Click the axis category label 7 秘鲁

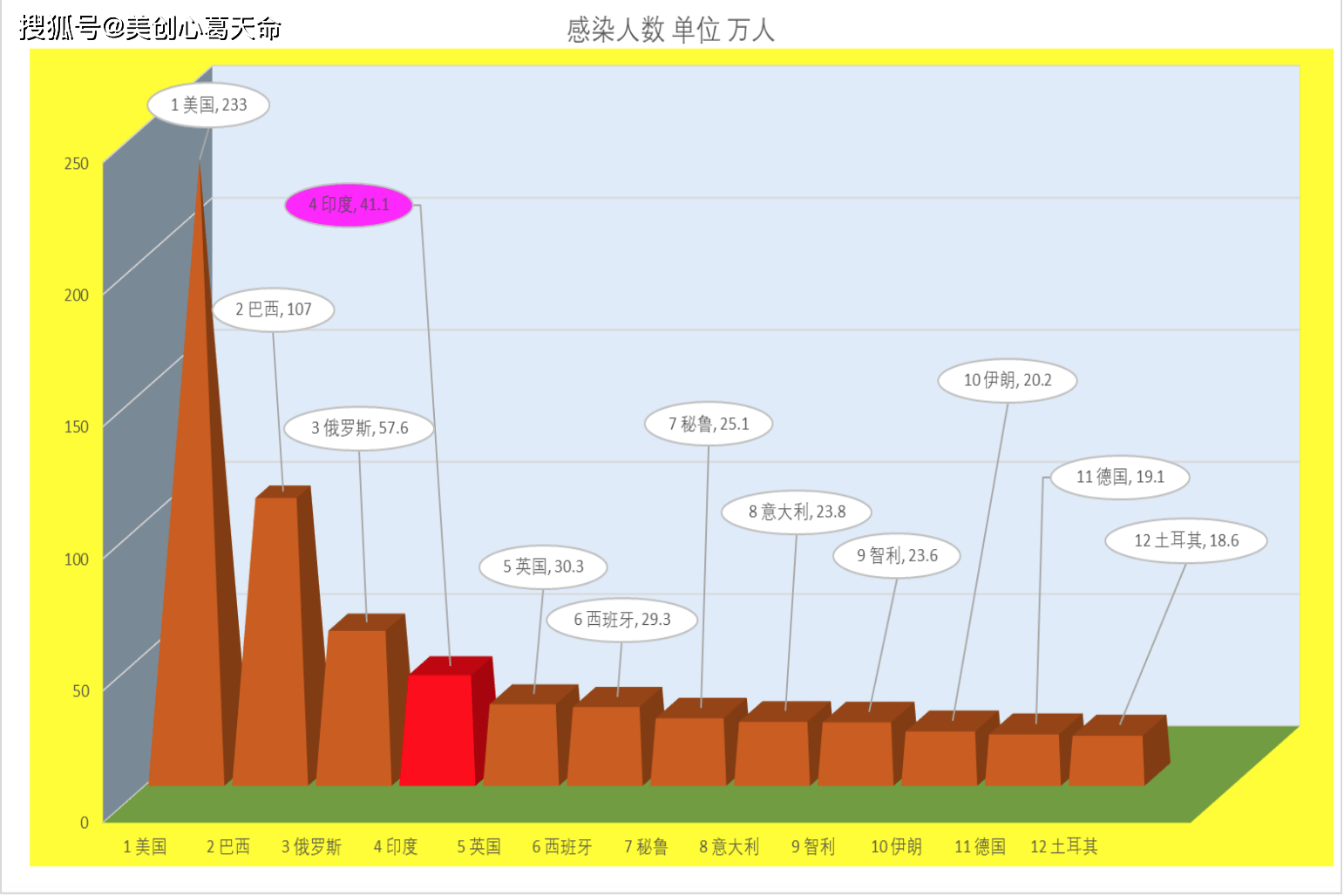point(646,846)
